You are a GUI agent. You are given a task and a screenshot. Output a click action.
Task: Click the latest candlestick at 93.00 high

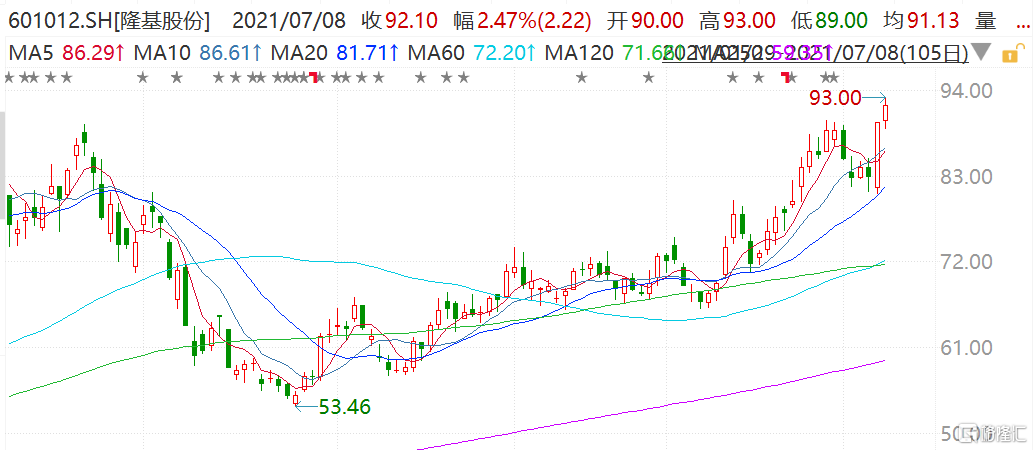[x=886, y=113]
